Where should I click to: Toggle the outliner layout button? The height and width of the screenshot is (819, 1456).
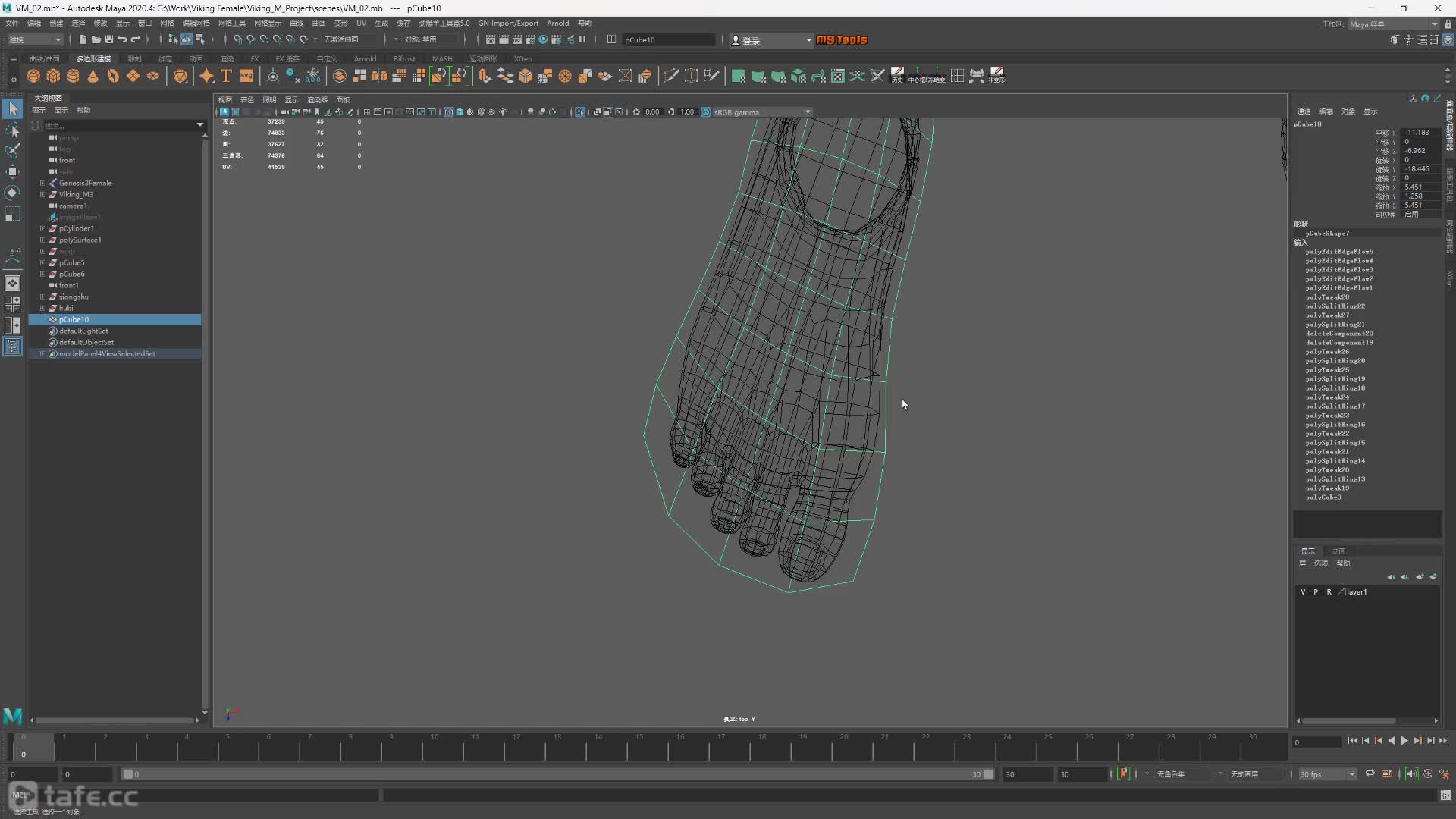(x=13, y=347)
